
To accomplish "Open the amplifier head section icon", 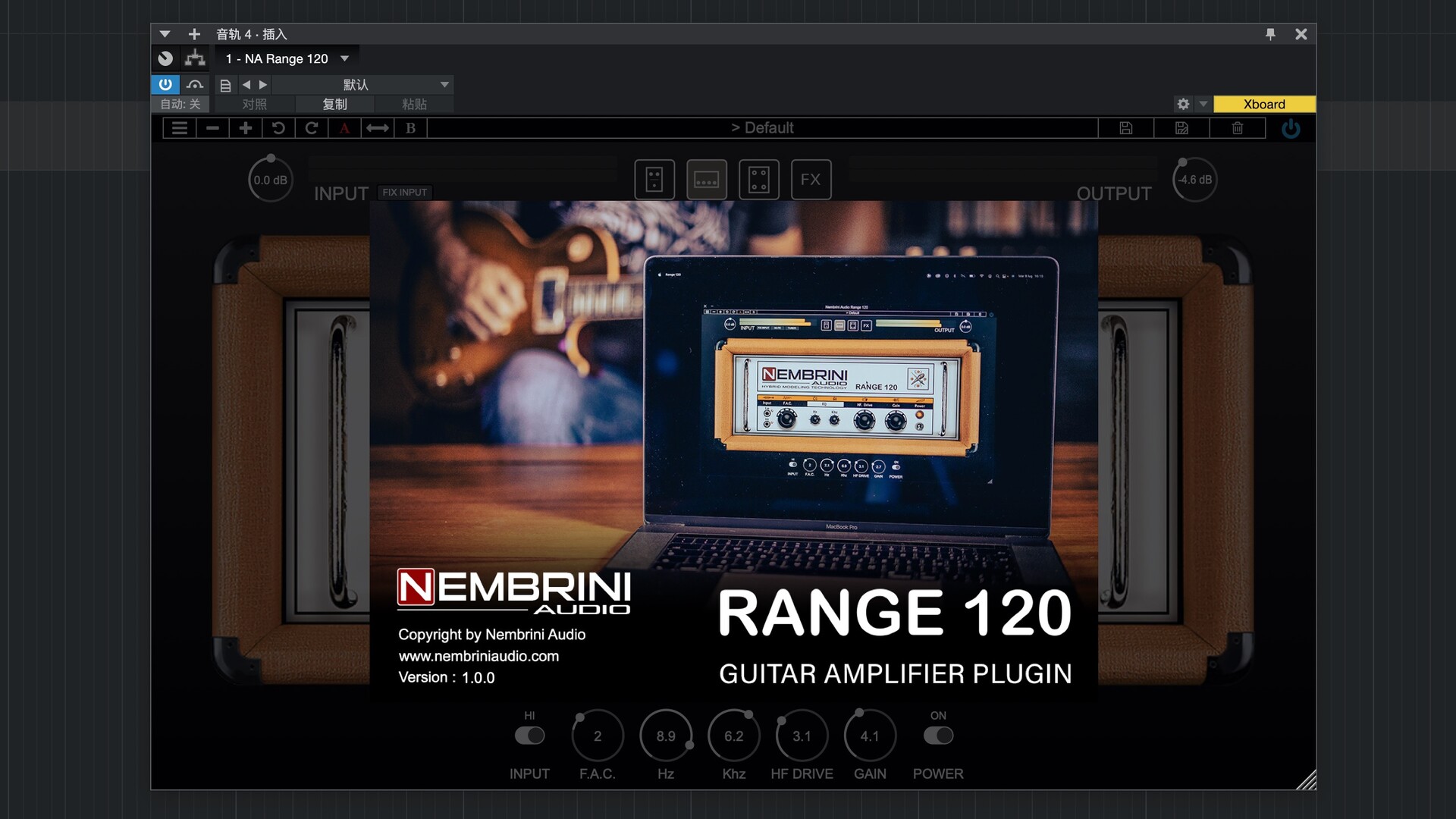I will point(707,180).
